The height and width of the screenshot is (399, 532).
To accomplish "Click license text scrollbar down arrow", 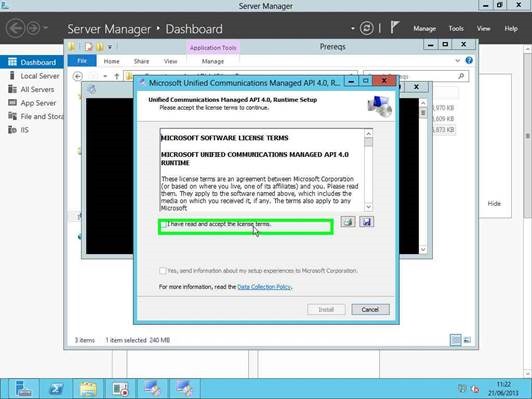I will [368, 207].
